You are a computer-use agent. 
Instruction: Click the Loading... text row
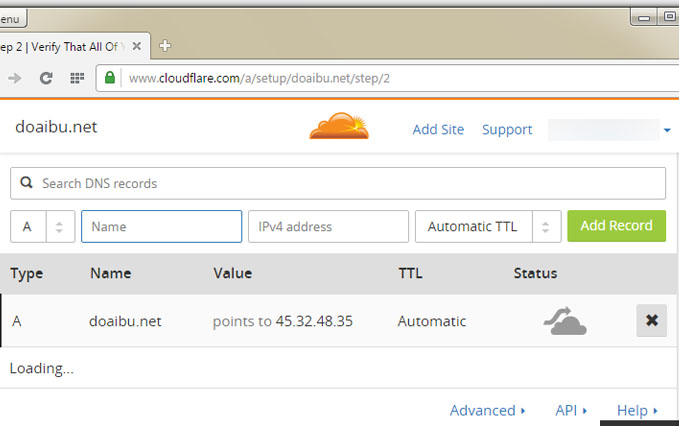click(x=42, y=368)
